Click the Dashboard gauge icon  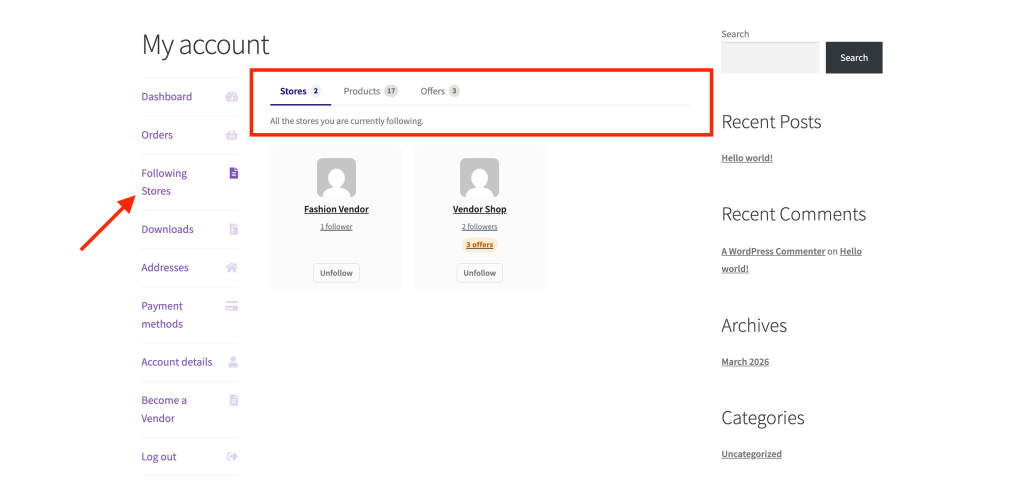point(232,97)
